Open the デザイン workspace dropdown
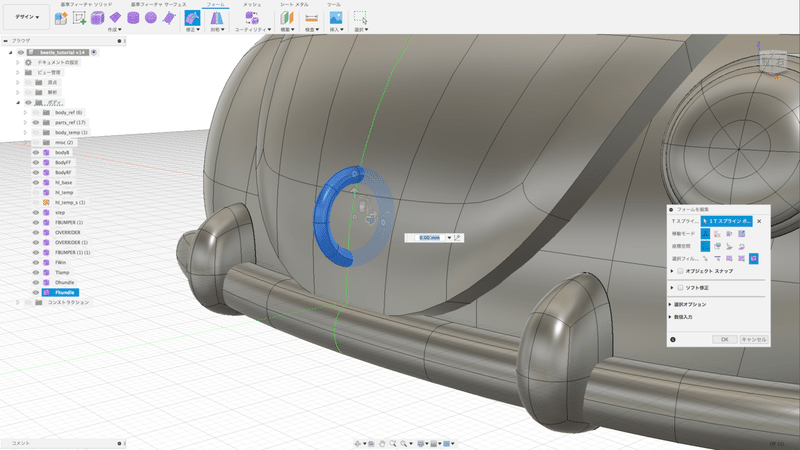 click(x=27, y=17)
